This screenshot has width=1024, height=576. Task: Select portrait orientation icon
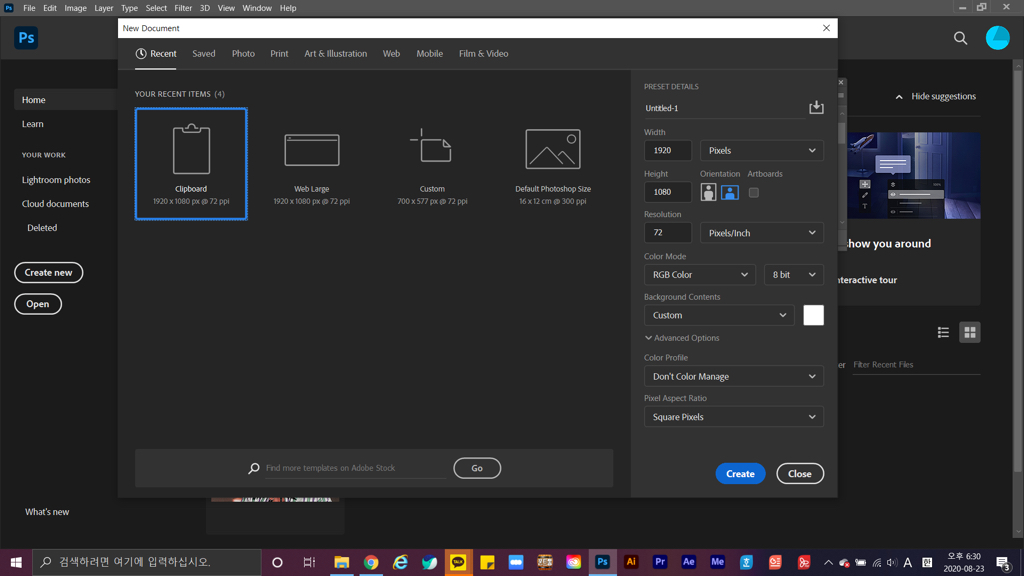pyautogui.click(x=708, y=192)
